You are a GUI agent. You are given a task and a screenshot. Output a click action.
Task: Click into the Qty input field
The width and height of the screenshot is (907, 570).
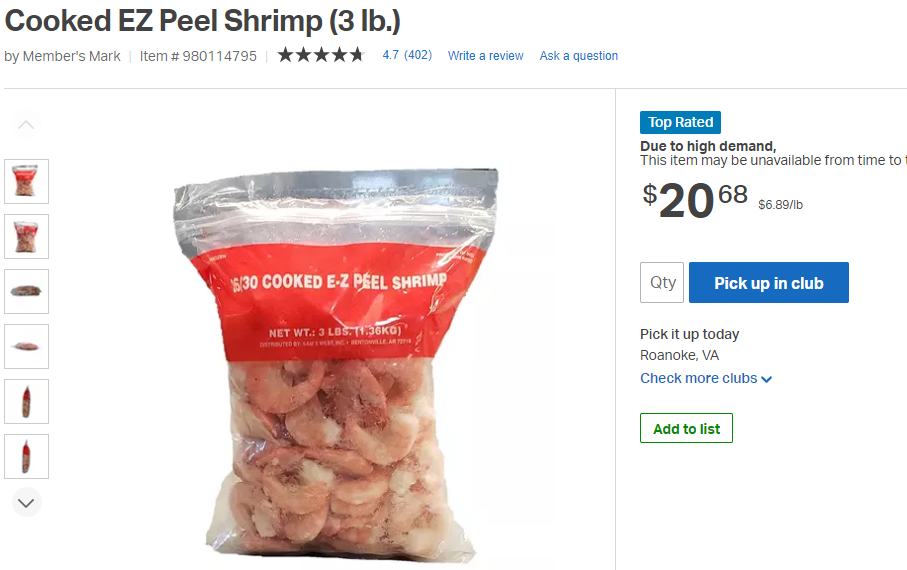coord(662,283)
